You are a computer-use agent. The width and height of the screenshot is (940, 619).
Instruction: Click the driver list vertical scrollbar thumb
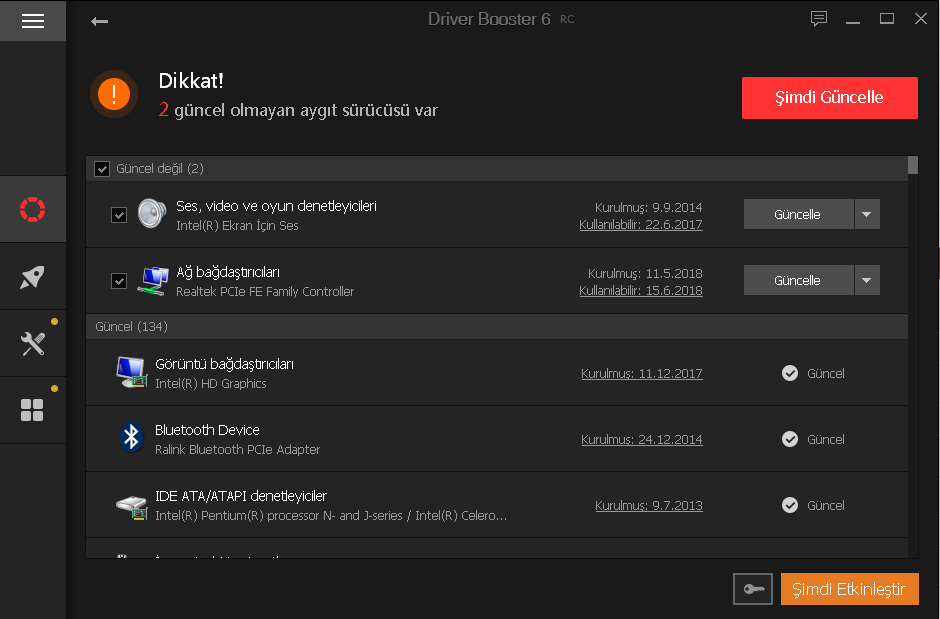pyautogui.click(x=913, y=165)
